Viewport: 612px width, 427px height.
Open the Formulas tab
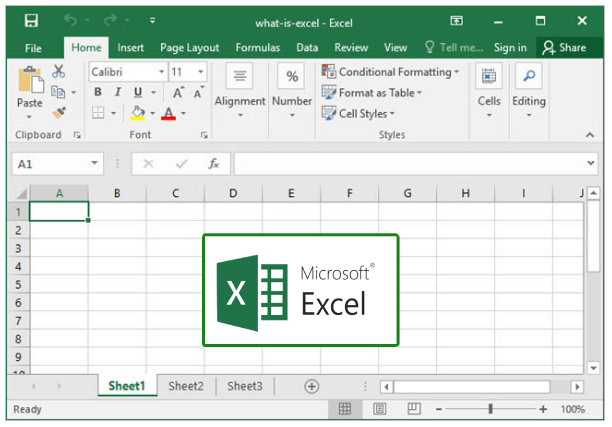[258, 48]
